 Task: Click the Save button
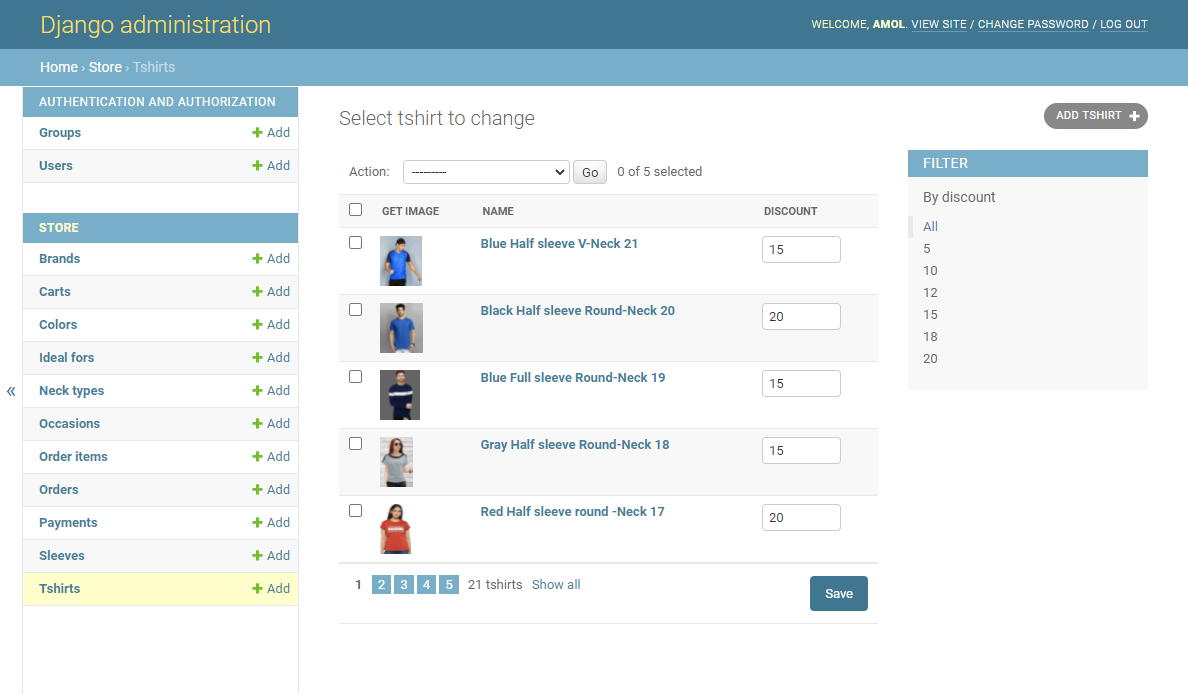coord(838,592)
